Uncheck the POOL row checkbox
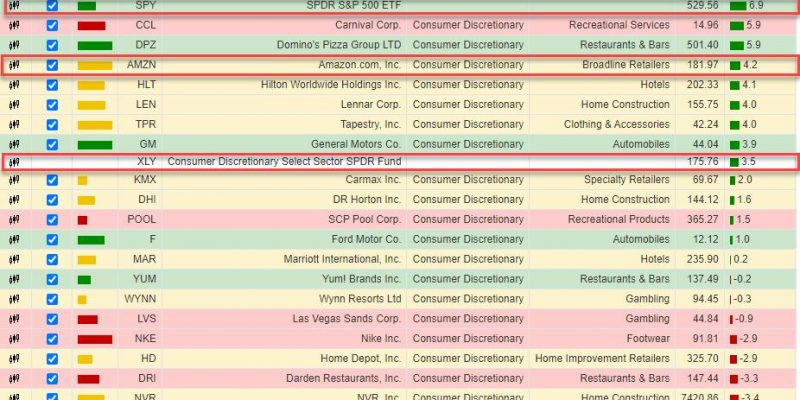Image resolution: width=800 pixels, height=400 pixels. pos(52,220)
